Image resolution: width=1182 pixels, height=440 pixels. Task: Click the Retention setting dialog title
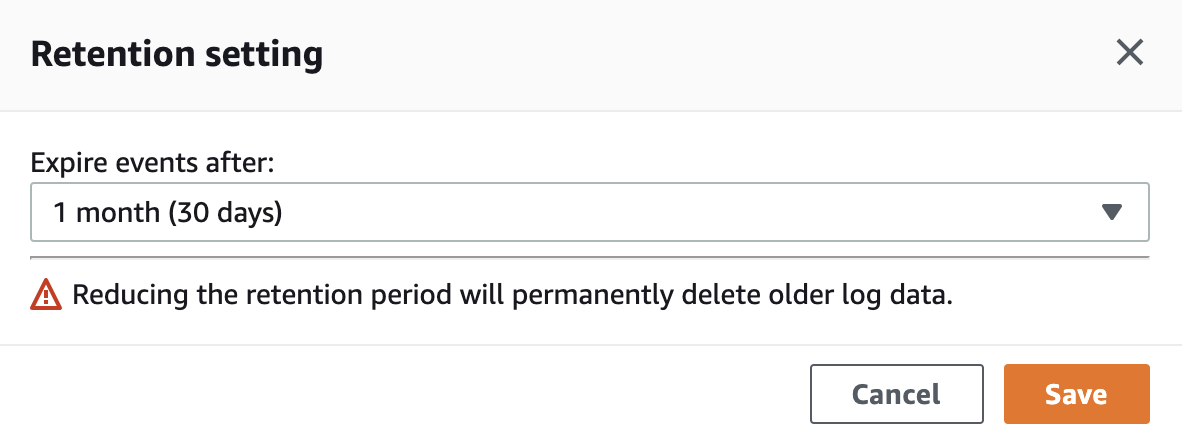point(177,54)
